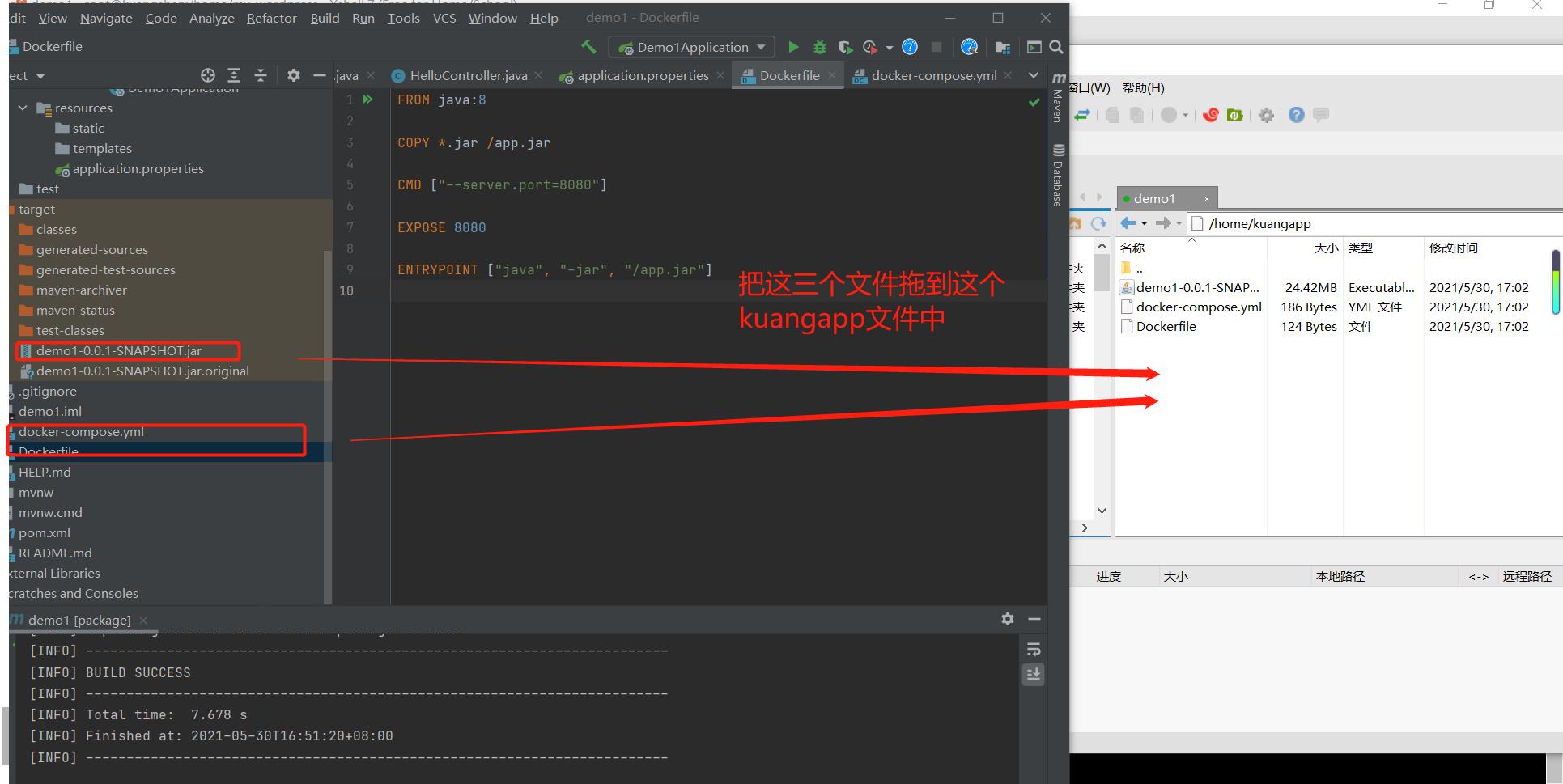Click the grayed Stop square icon
This screenshot has width=1563, height=784.
coord(937,47)
